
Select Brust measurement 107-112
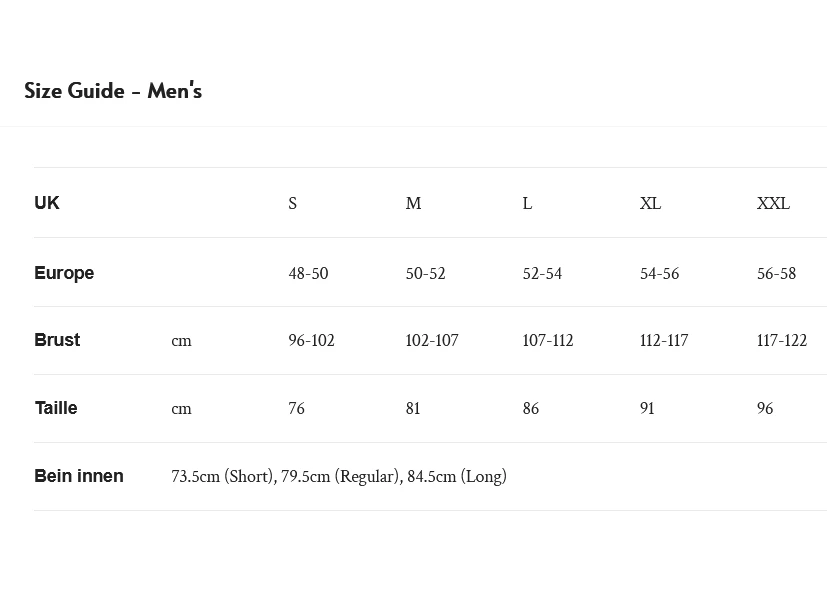pos(548,340)
